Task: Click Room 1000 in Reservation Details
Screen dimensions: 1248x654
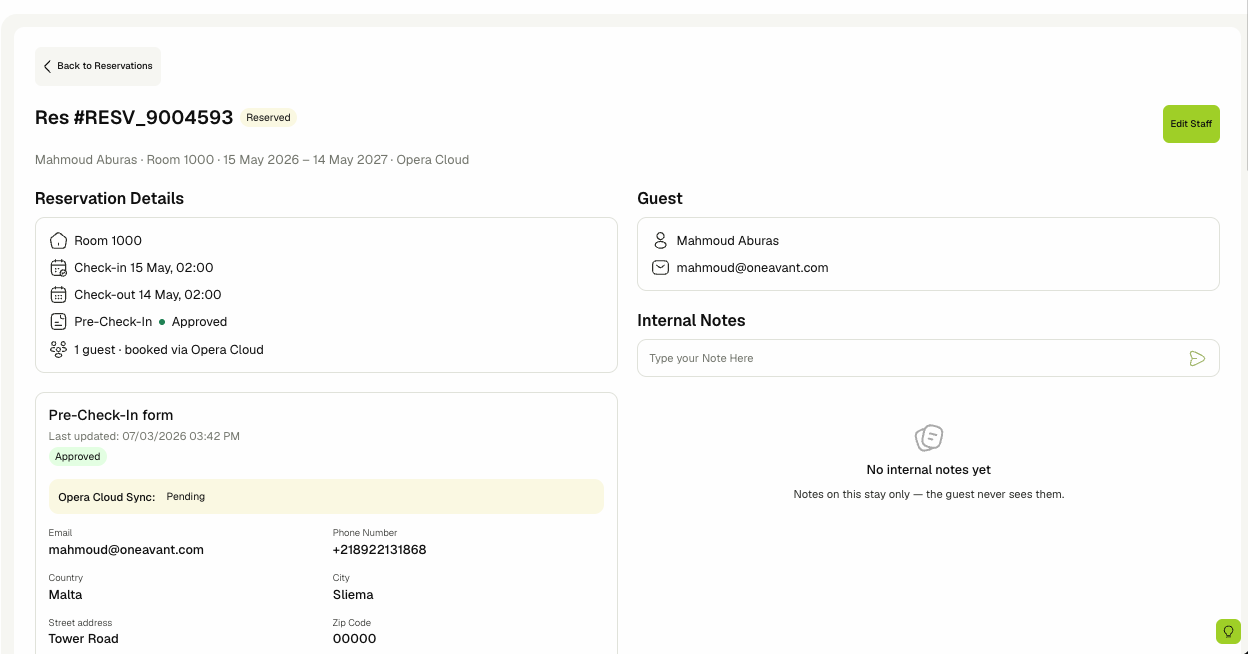Action: click(x=108, y=241)
